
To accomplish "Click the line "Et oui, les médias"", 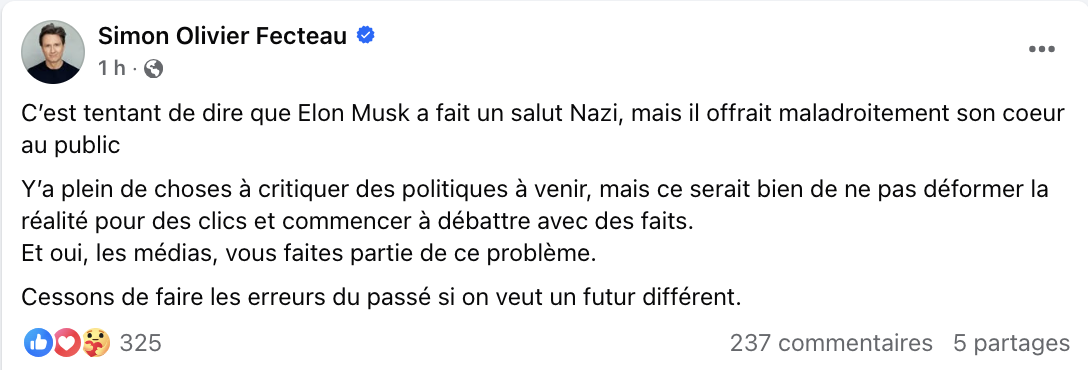I will click(x=309, y=254).
